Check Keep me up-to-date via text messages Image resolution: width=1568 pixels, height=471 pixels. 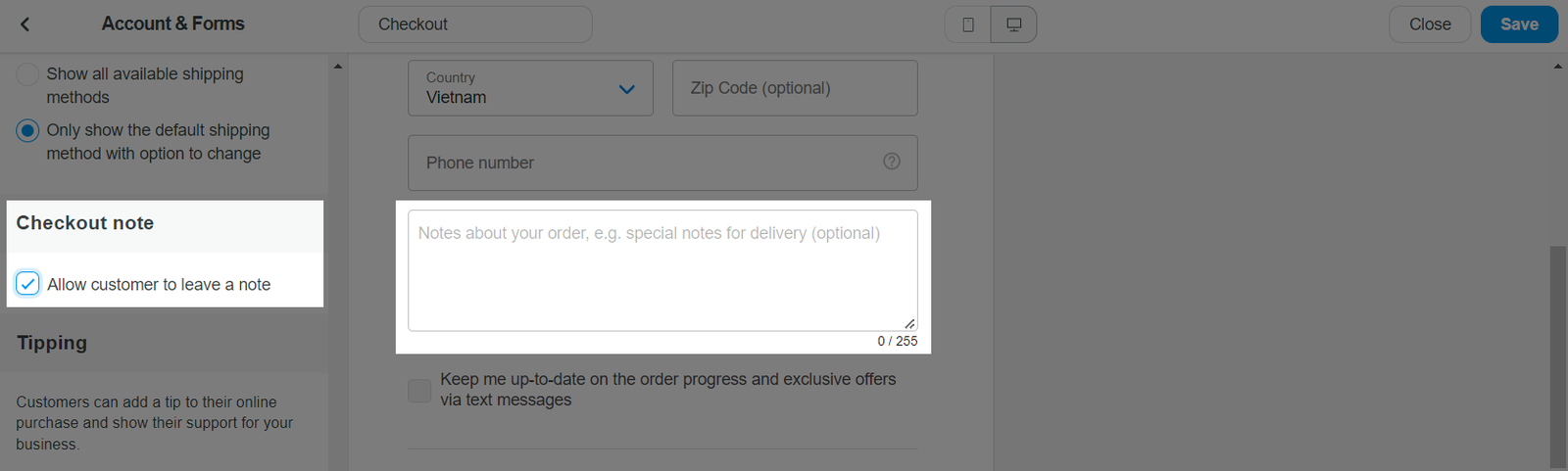point(419,391)
